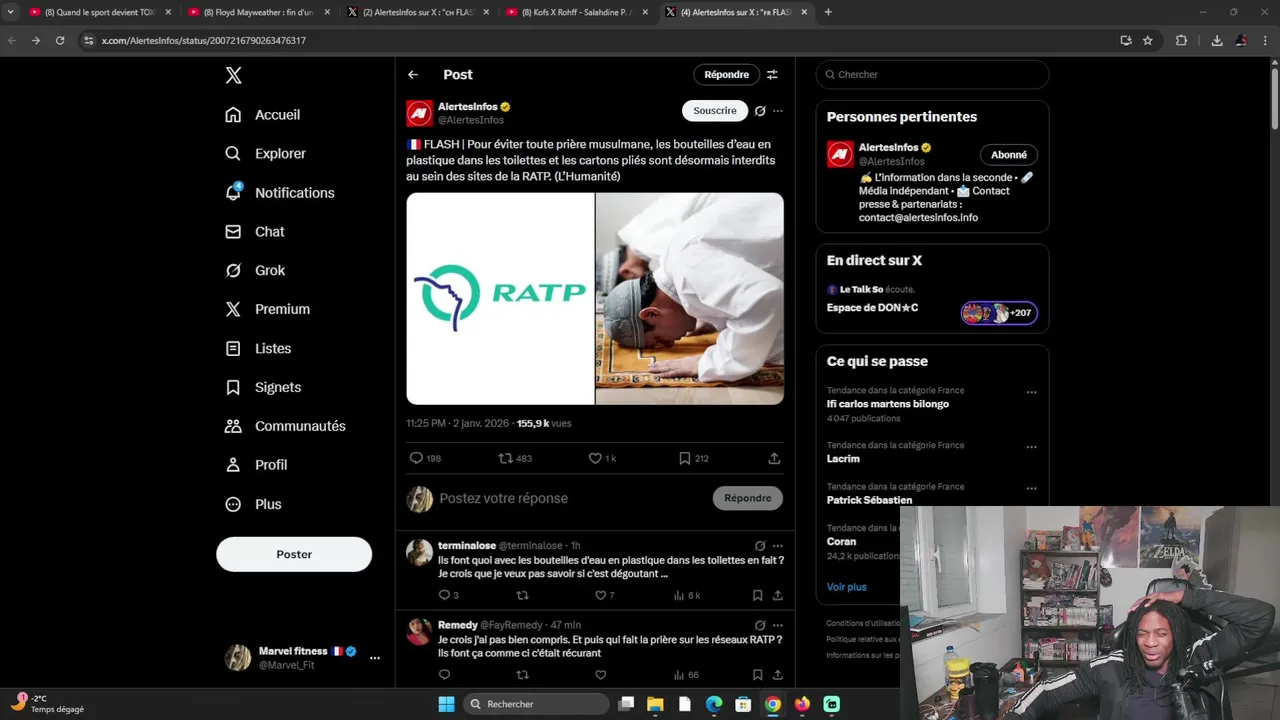Open Windows Start menu

click(x=446, y=704)
